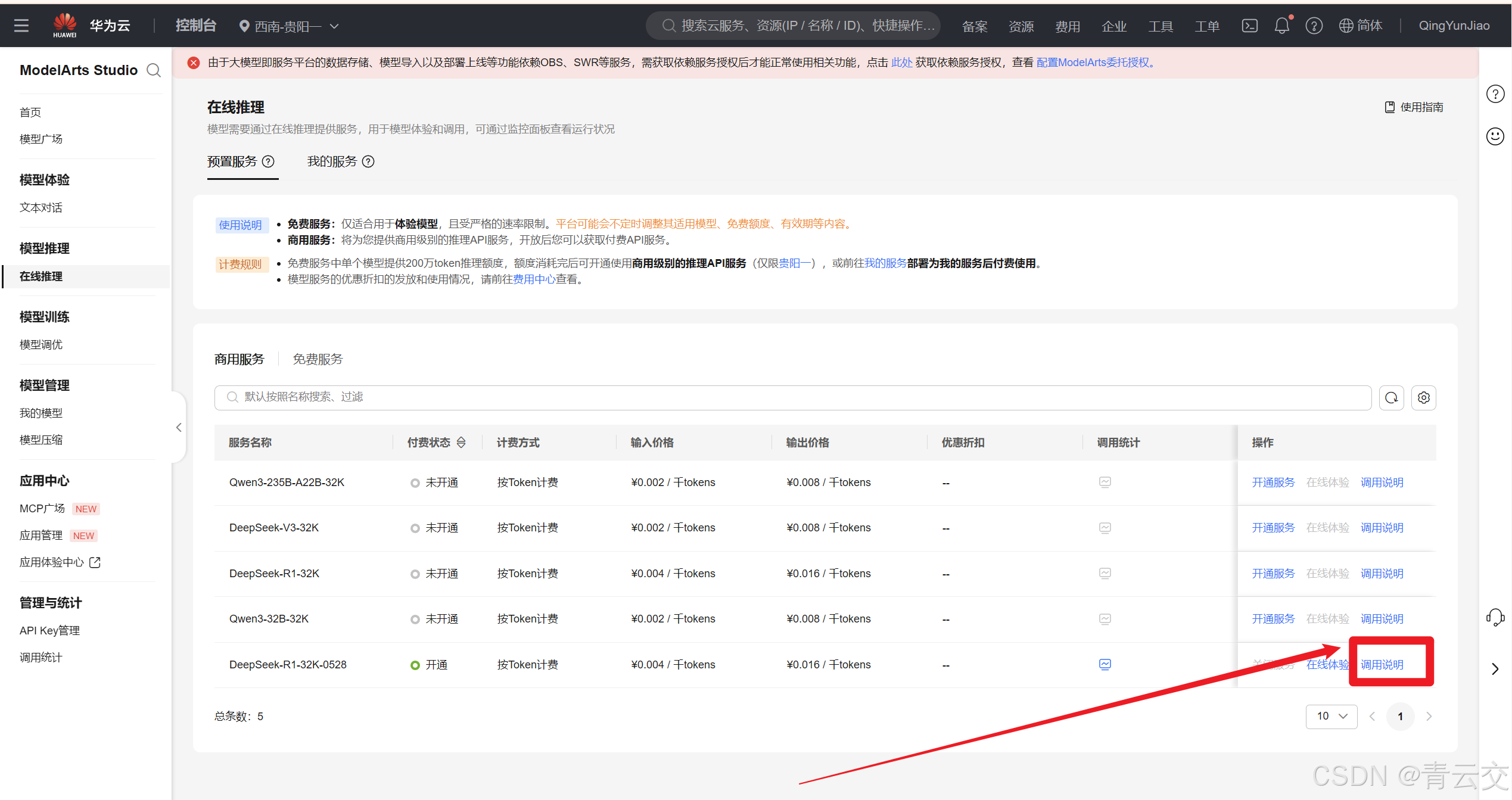Click the globe language icon
Viewport: 1512px width, 800px height.
click(x=1346, y=26)
